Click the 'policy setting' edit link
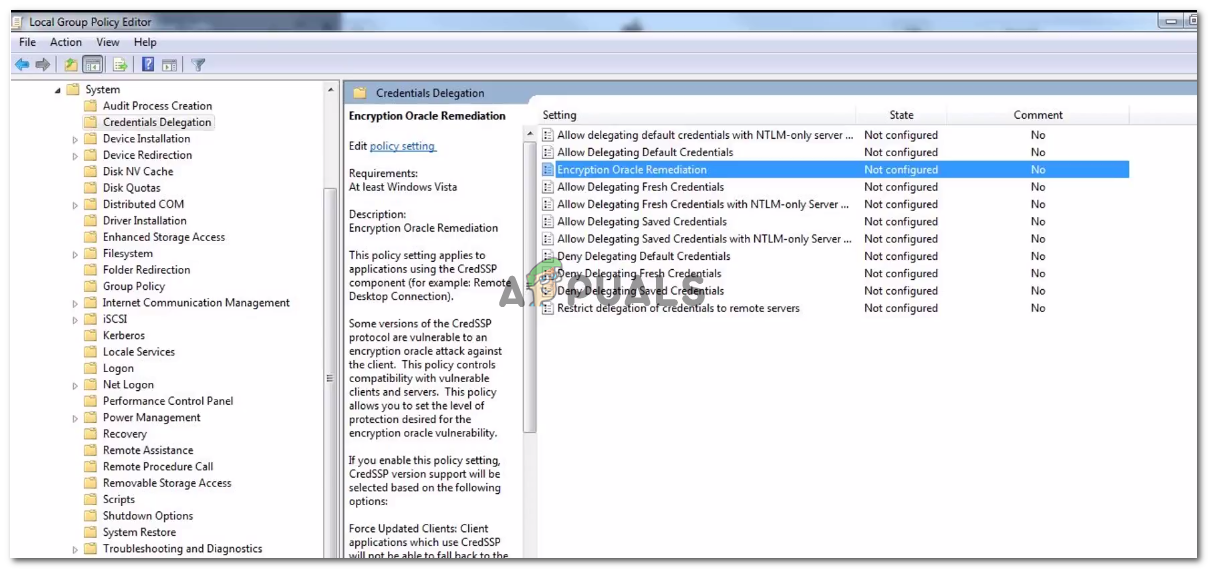The height and width of the screenshot is (569, 1208). click(402, 146)
